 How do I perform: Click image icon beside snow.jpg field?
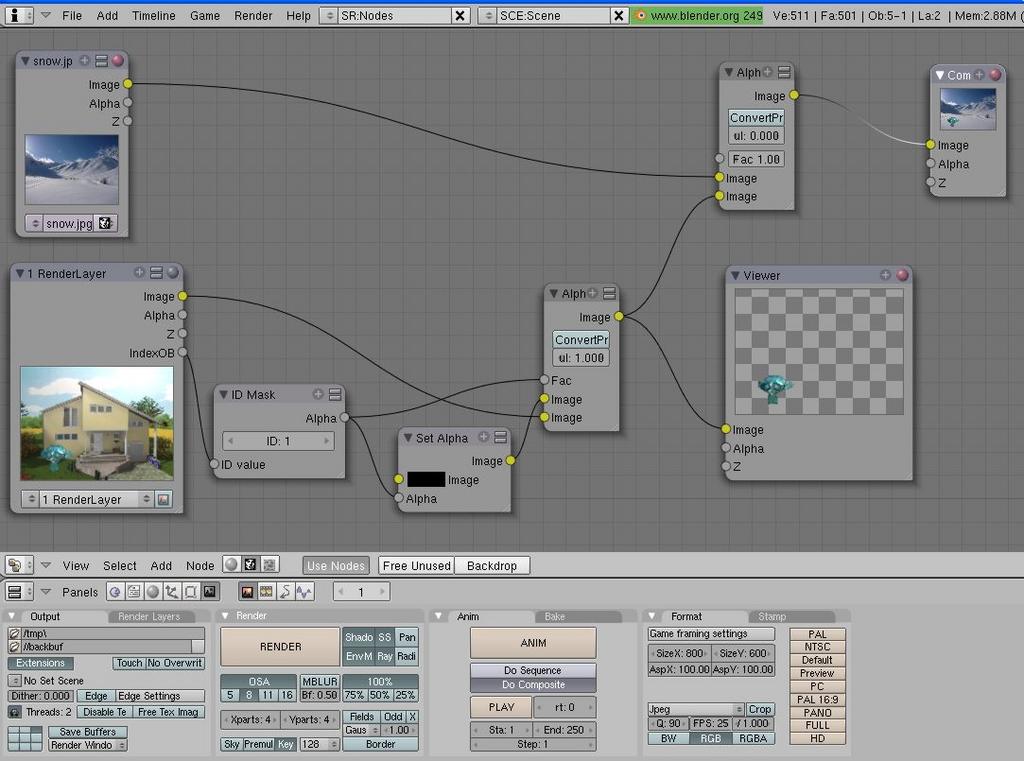tap(106, 223)
